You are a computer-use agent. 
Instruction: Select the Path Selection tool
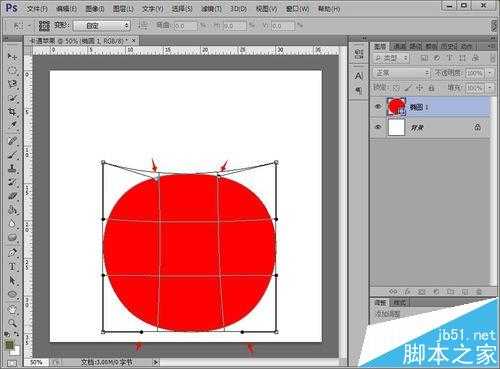click(x=12, y=280)
